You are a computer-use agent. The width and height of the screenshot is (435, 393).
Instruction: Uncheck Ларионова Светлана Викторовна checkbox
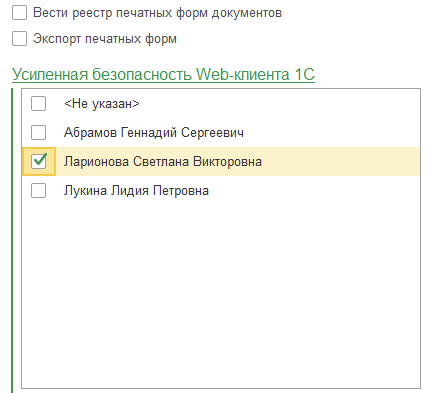point(39,162)
